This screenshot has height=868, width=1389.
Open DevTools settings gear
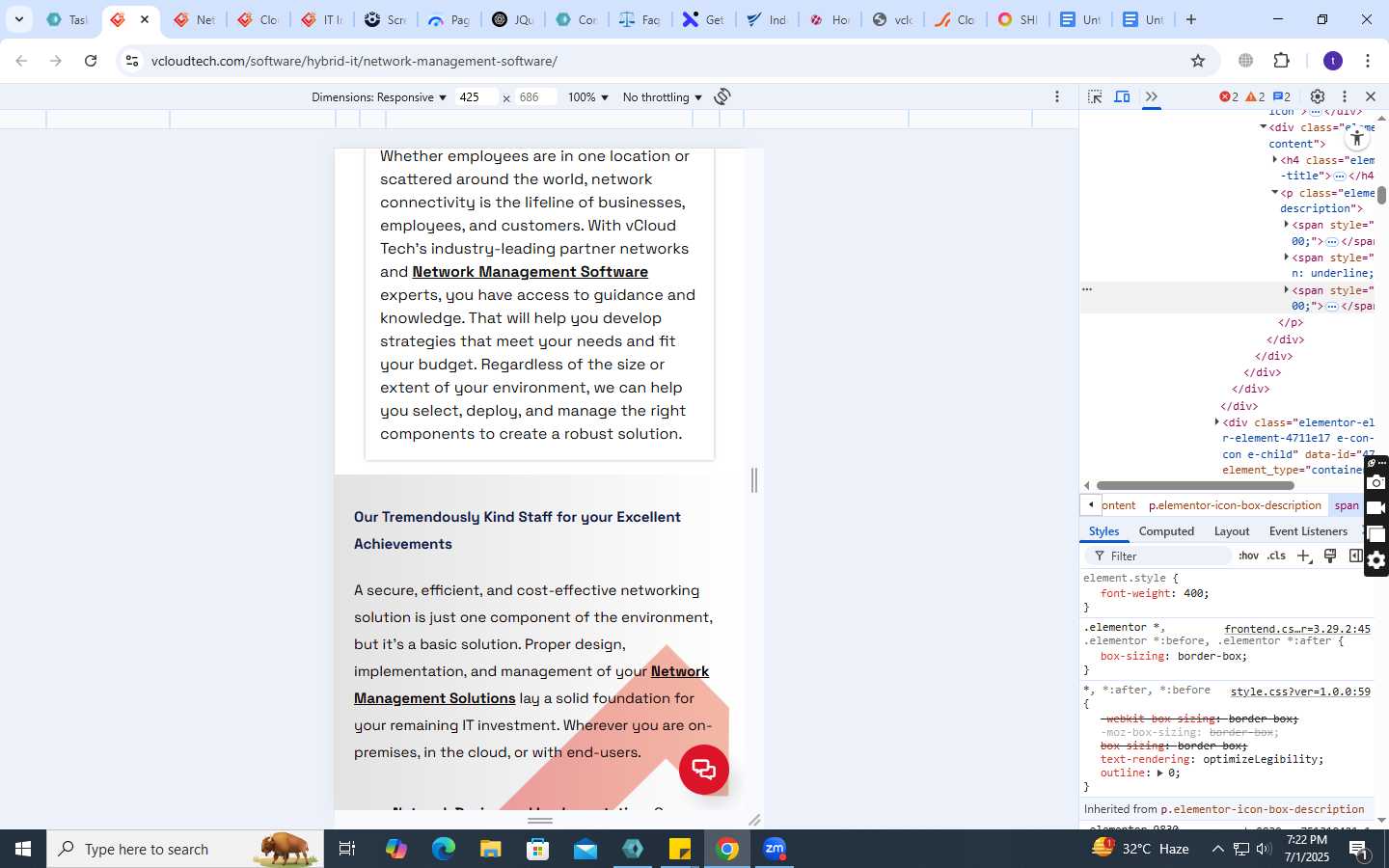[1318, 96]
